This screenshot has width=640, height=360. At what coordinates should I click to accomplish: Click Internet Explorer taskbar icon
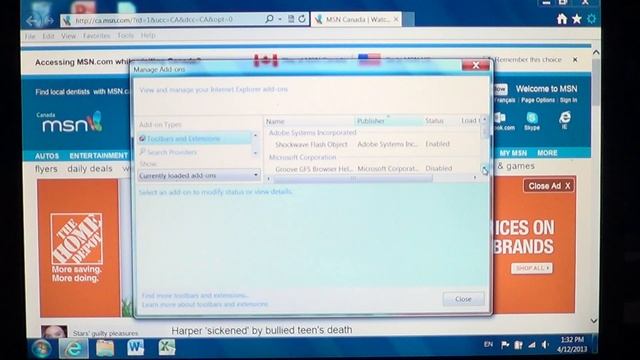tap(73, 348)
